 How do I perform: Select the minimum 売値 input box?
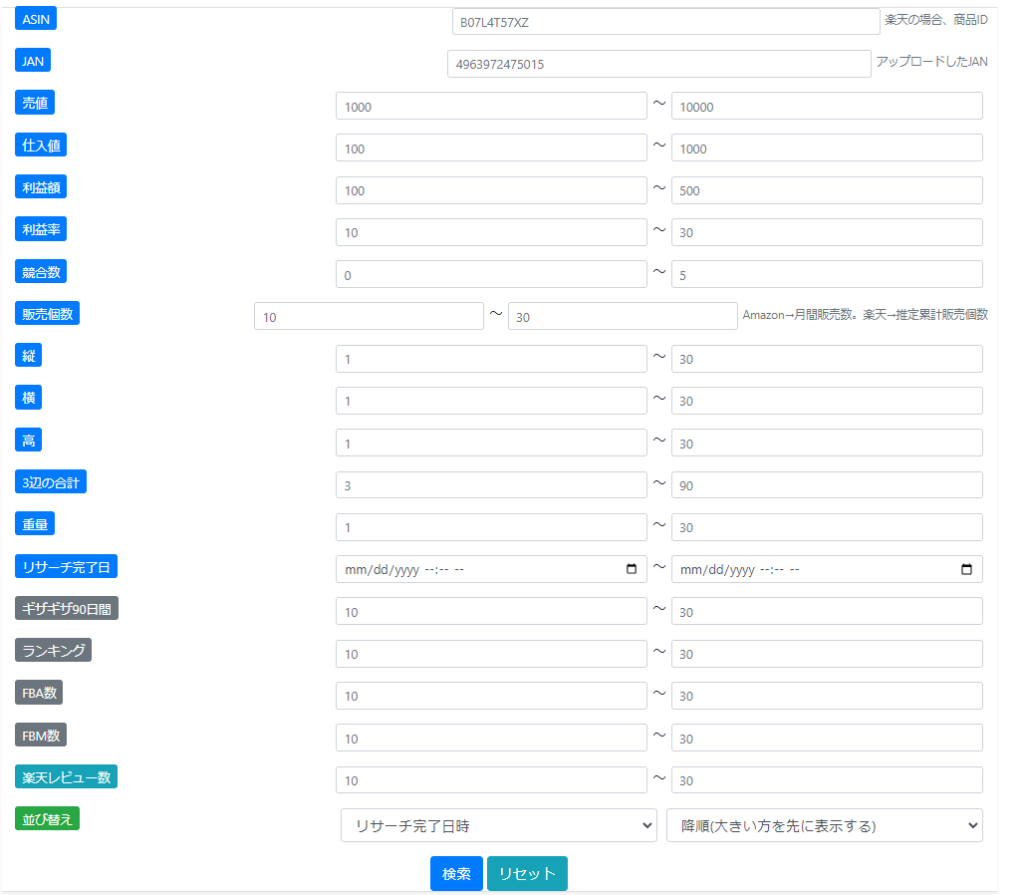491,106
